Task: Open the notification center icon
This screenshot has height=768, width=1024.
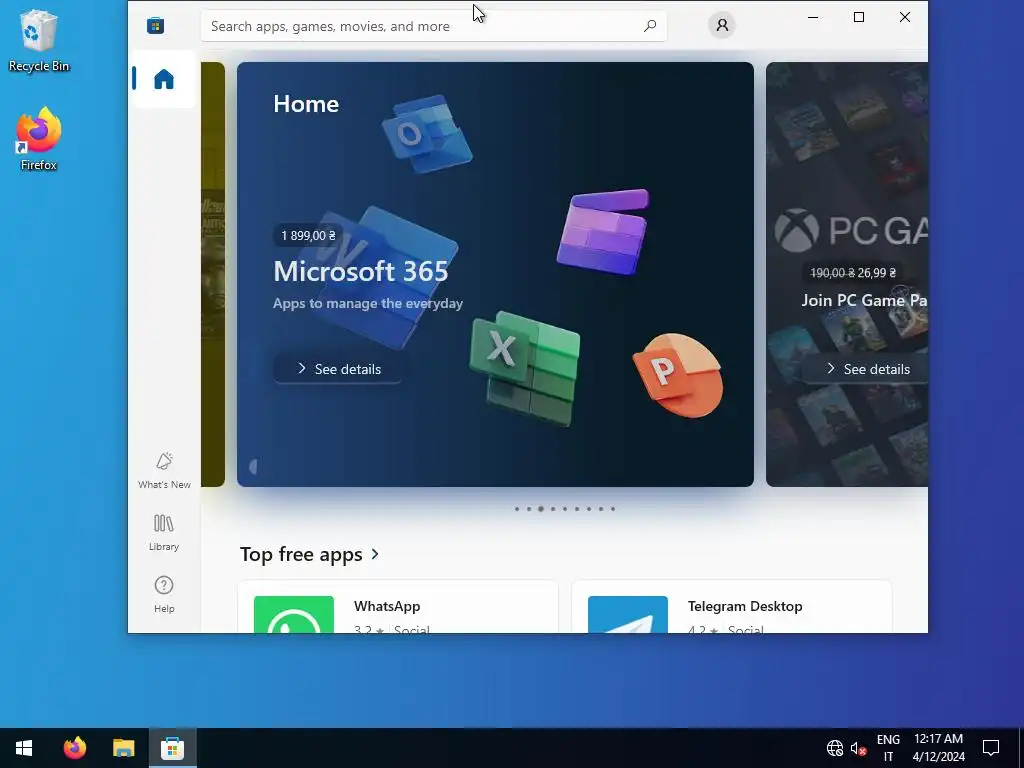Action: [x=991, y=748]
